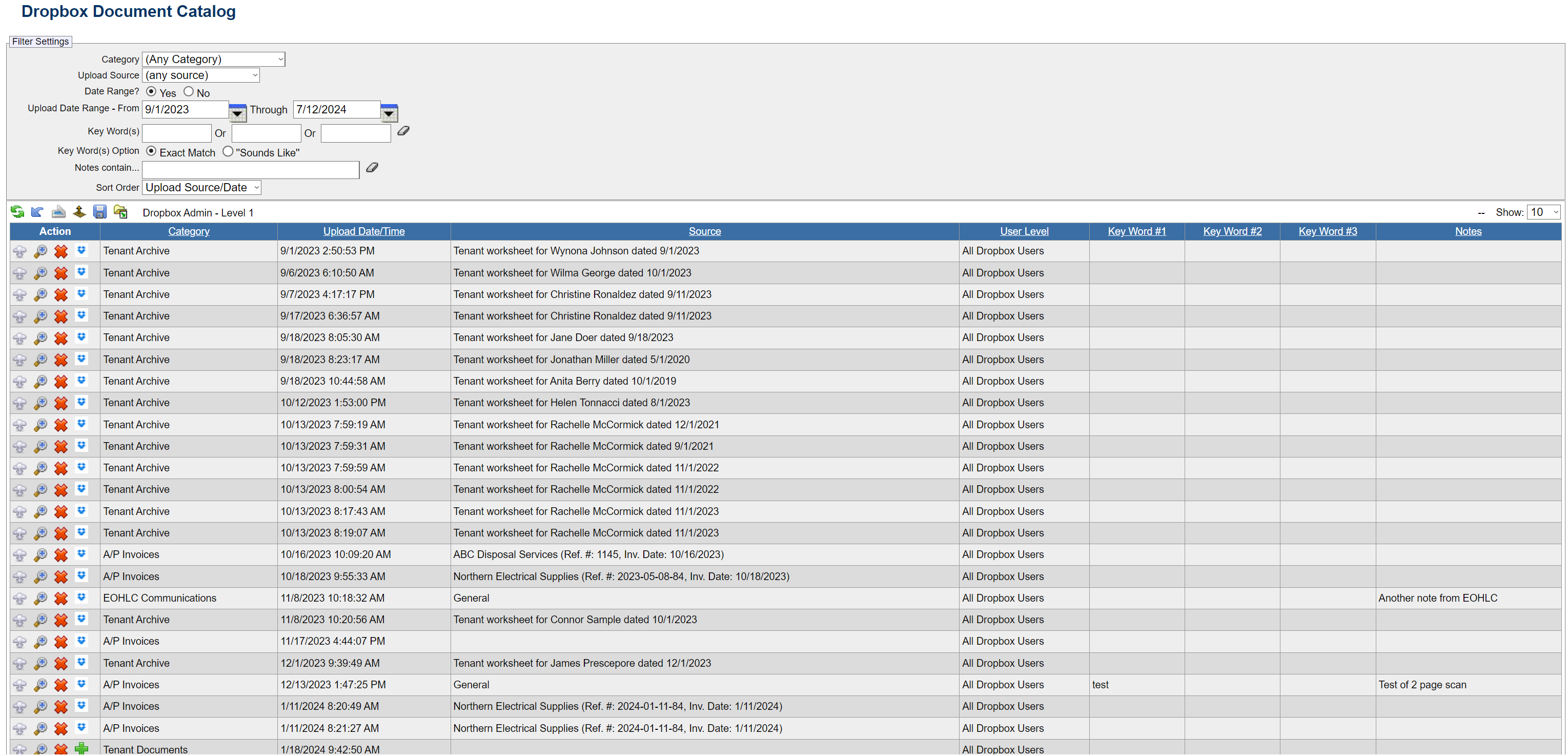Viewport: 1568px width, 756px height.
Task: Sort by the Source column header
Action: click(704, 231)
